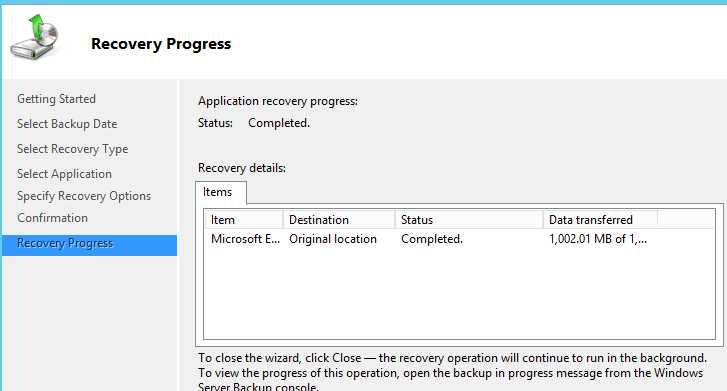Click the Application recovery progress label
727x391 pixels.
coord(278,102)
